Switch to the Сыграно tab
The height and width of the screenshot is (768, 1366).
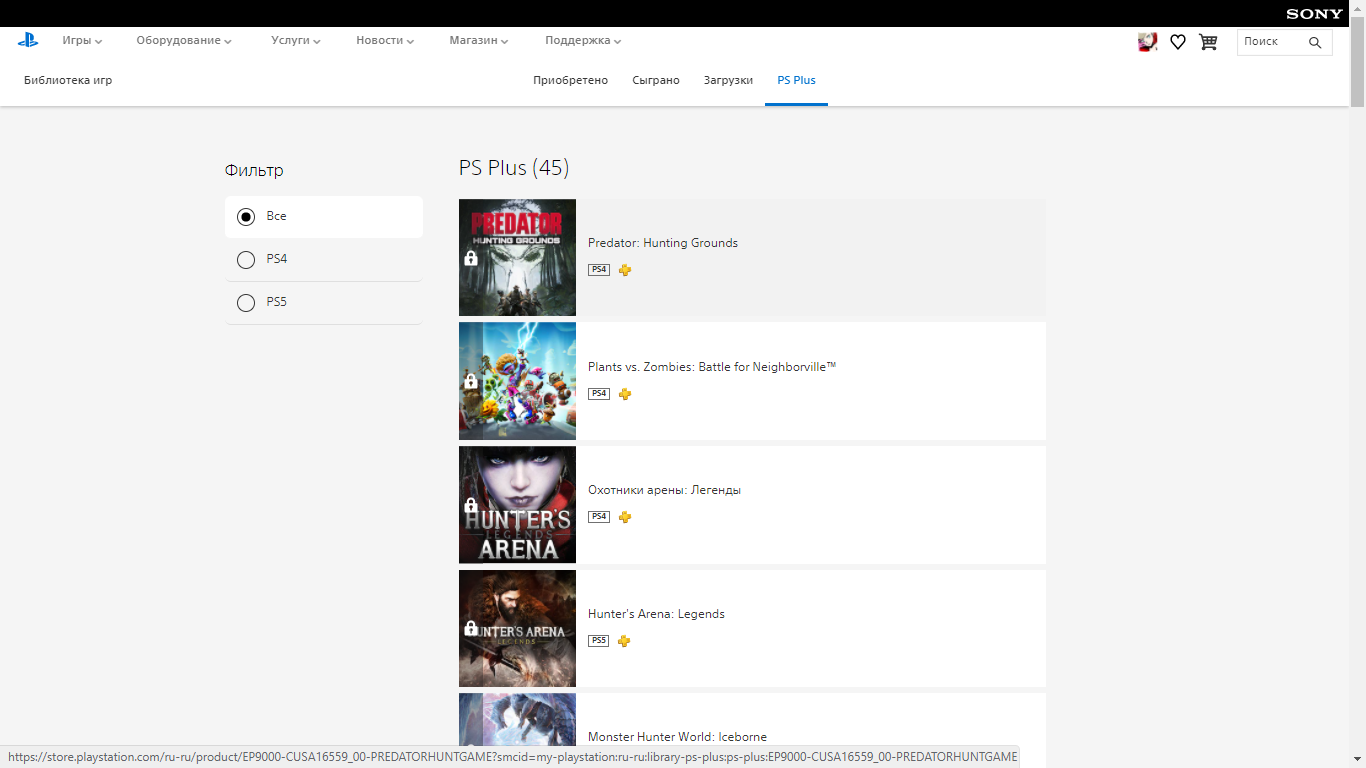(656, 80)
